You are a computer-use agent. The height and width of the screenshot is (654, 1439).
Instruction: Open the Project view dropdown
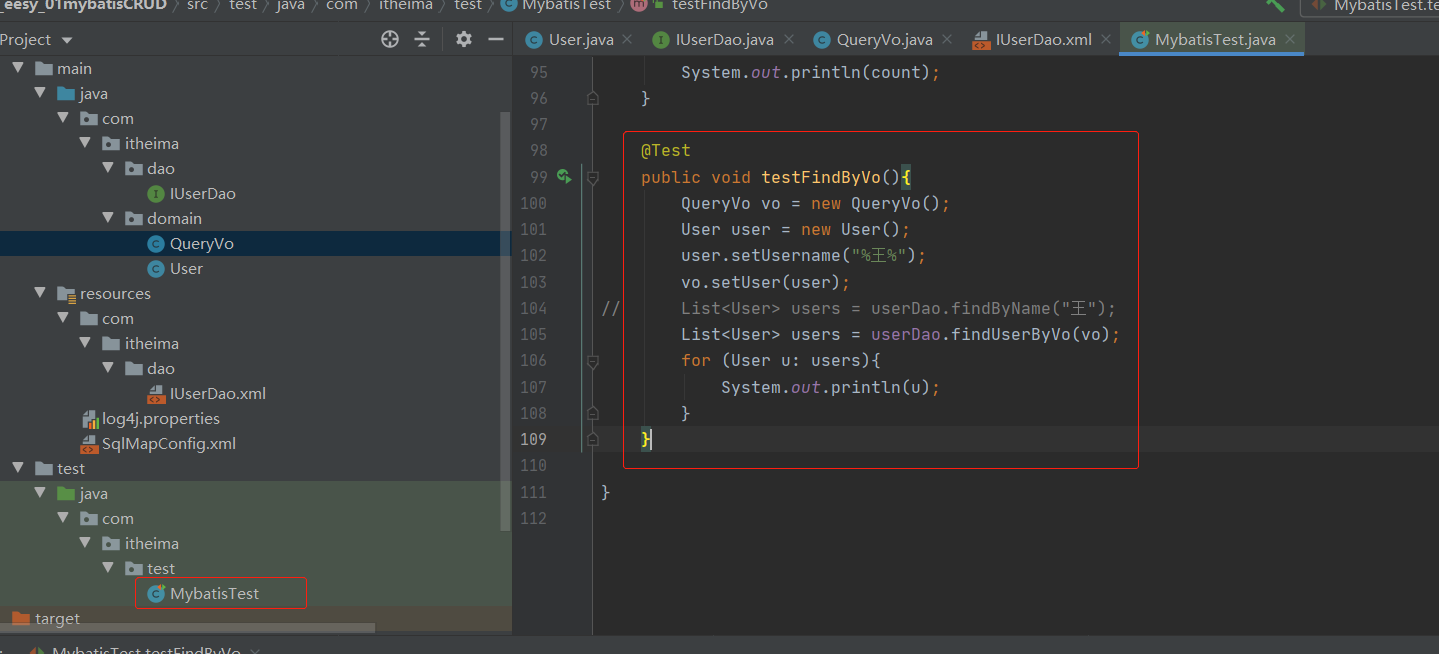(67, 40)
